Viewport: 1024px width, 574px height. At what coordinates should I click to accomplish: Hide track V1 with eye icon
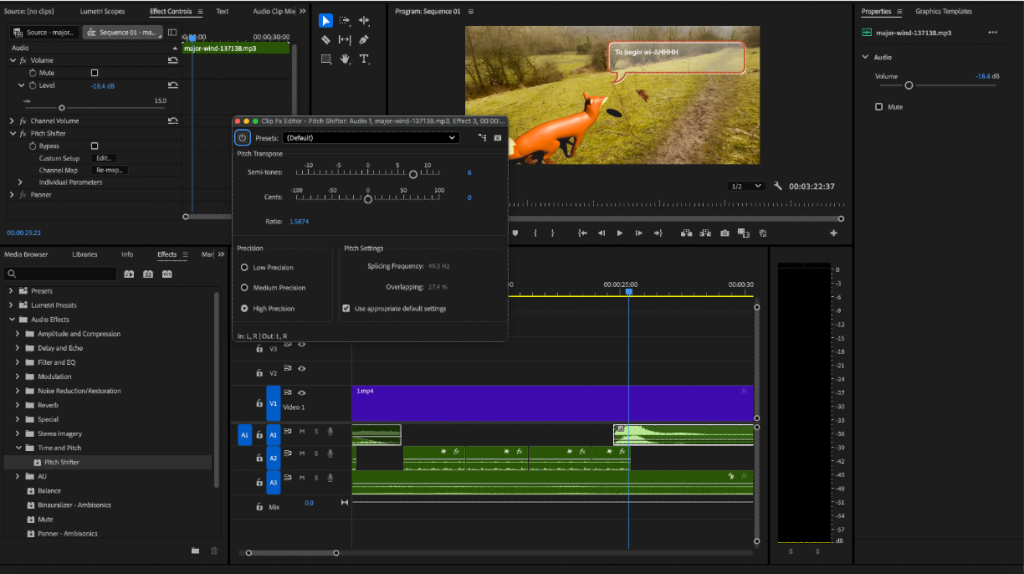click(301, 393)
